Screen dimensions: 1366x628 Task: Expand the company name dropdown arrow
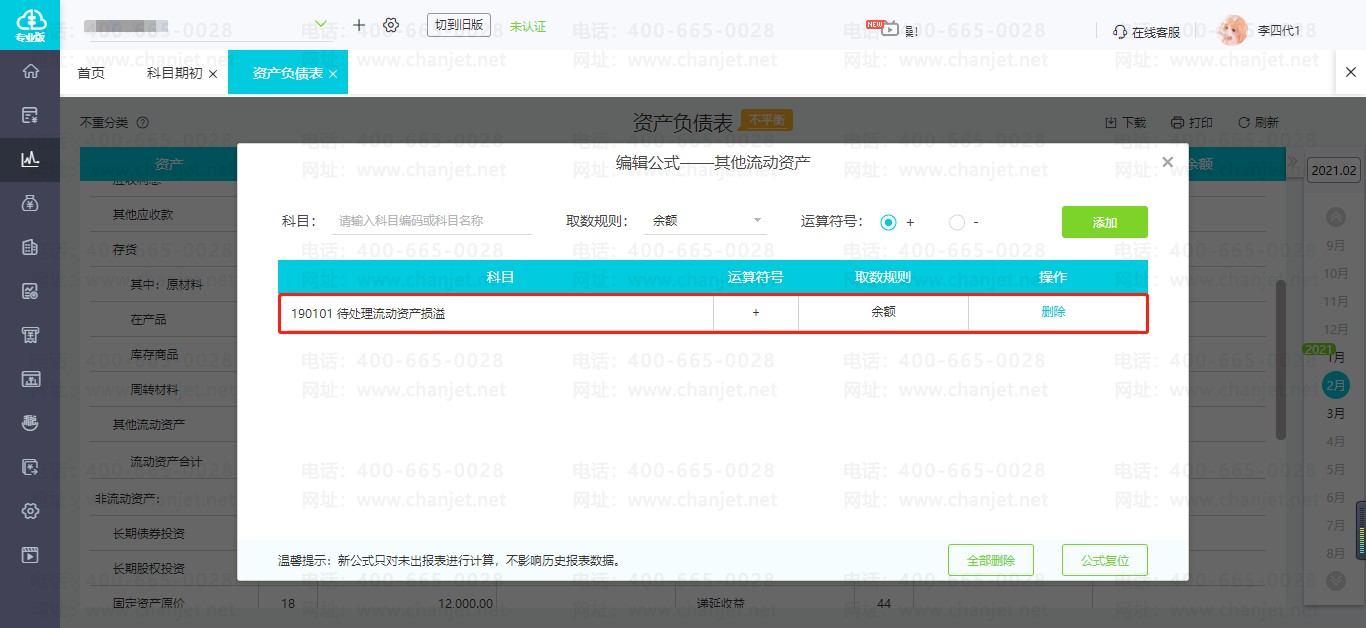pyautogui.click(x=321, y=24)
